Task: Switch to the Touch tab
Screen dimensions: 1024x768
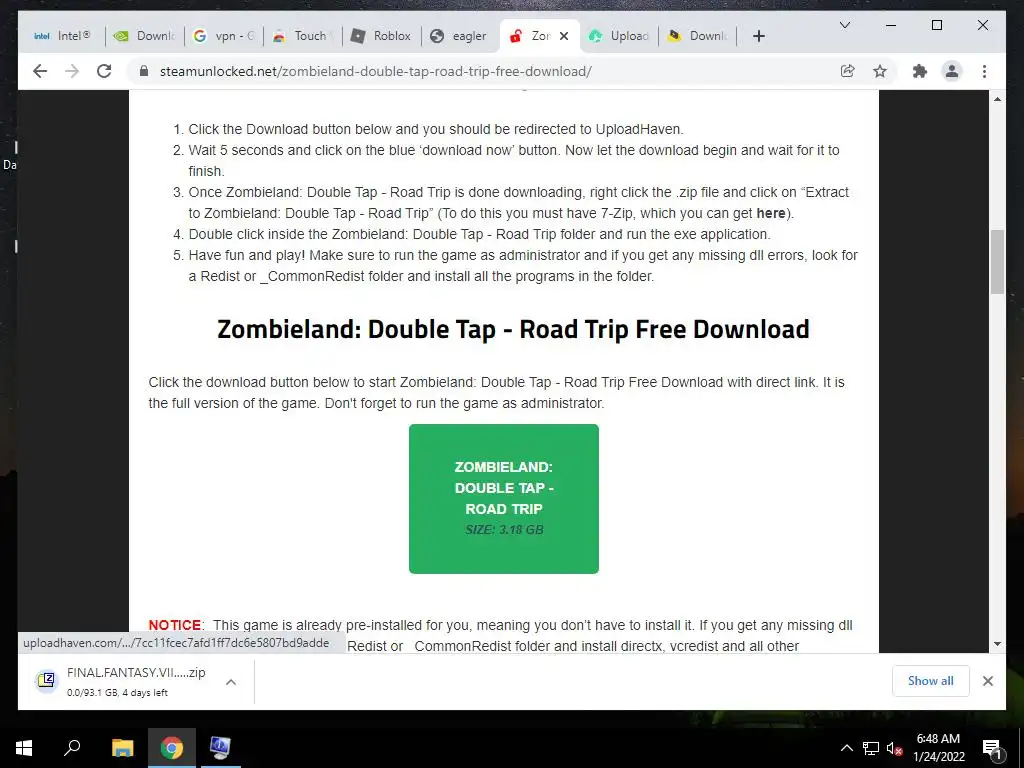Action: tap(303, 36)
